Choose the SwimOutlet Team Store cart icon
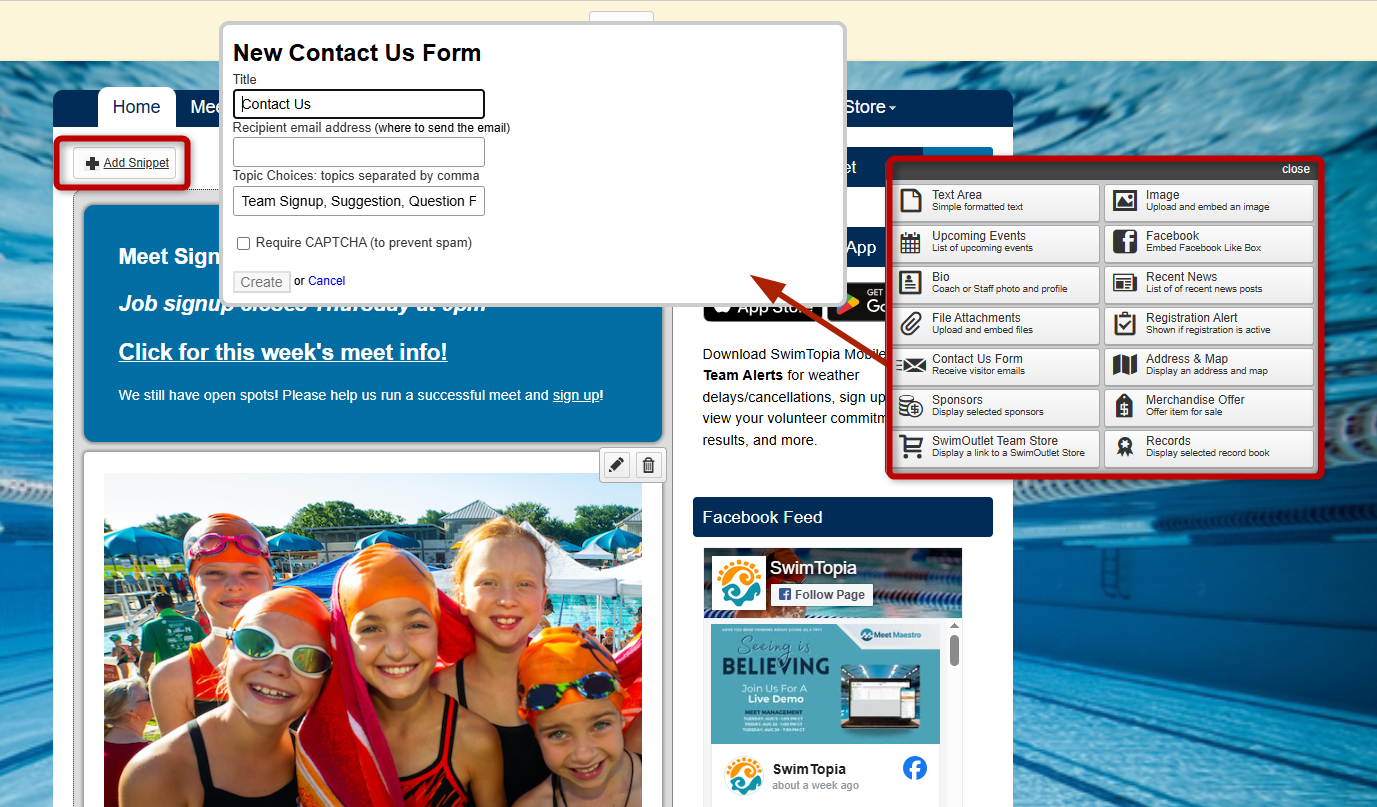 tap(911, 446)
